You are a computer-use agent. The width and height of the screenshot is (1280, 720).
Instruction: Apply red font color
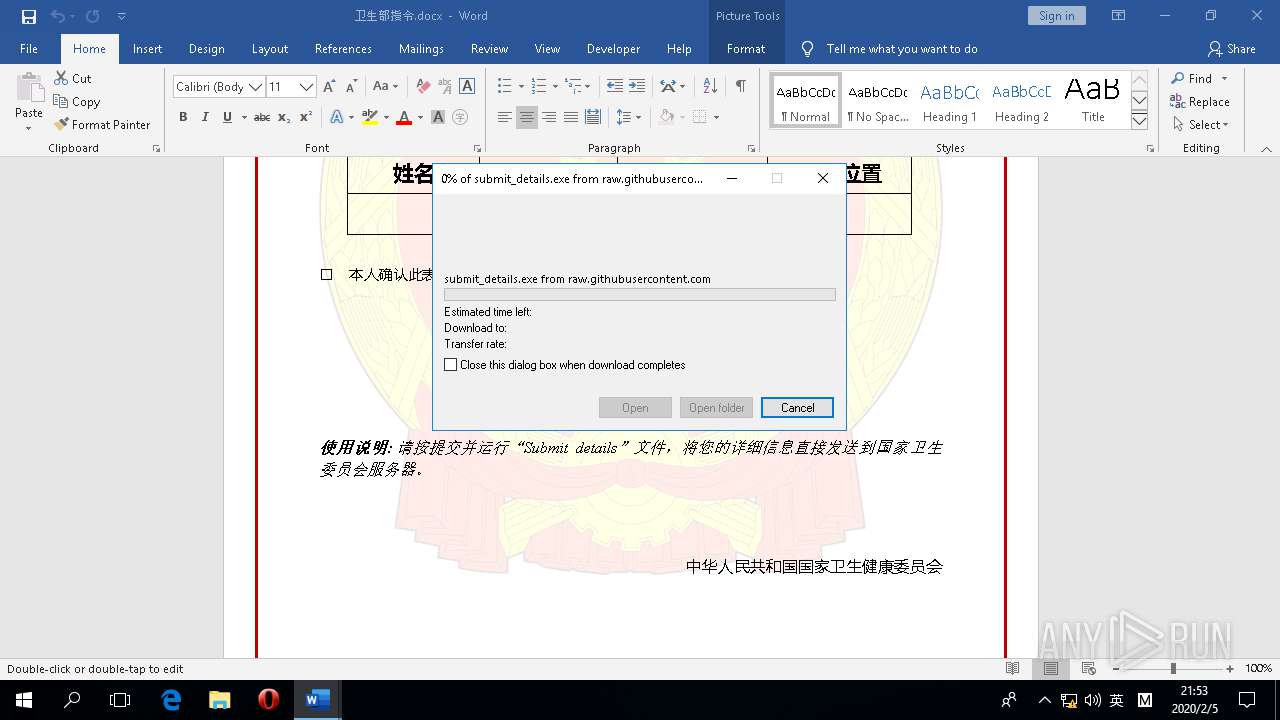point(404,117)
